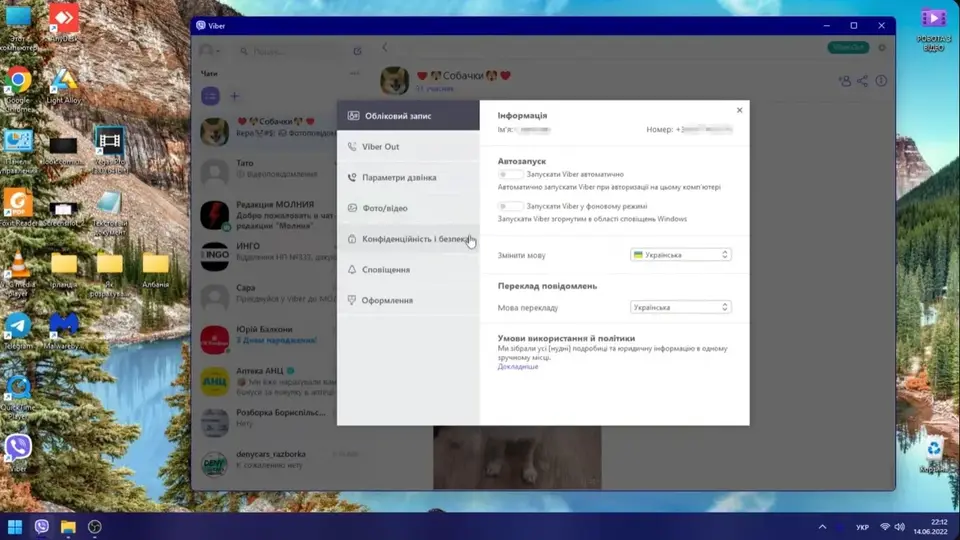Open Malwarebytes desktop shortcut
Image resolution: width=960 pixels, height=540 pixels.
pos(64,331)
